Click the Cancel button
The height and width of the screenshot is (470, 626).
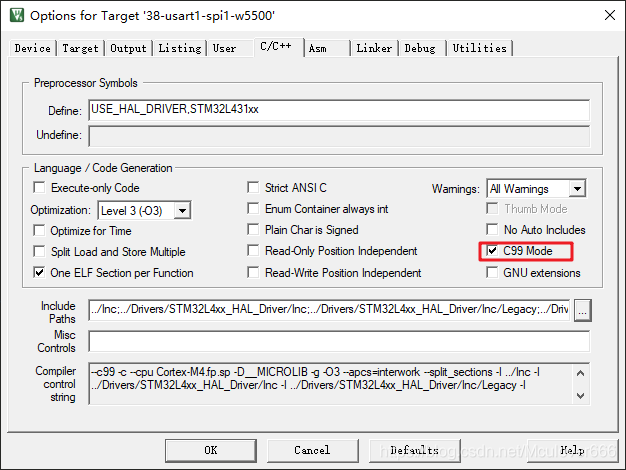pos(313,450)
